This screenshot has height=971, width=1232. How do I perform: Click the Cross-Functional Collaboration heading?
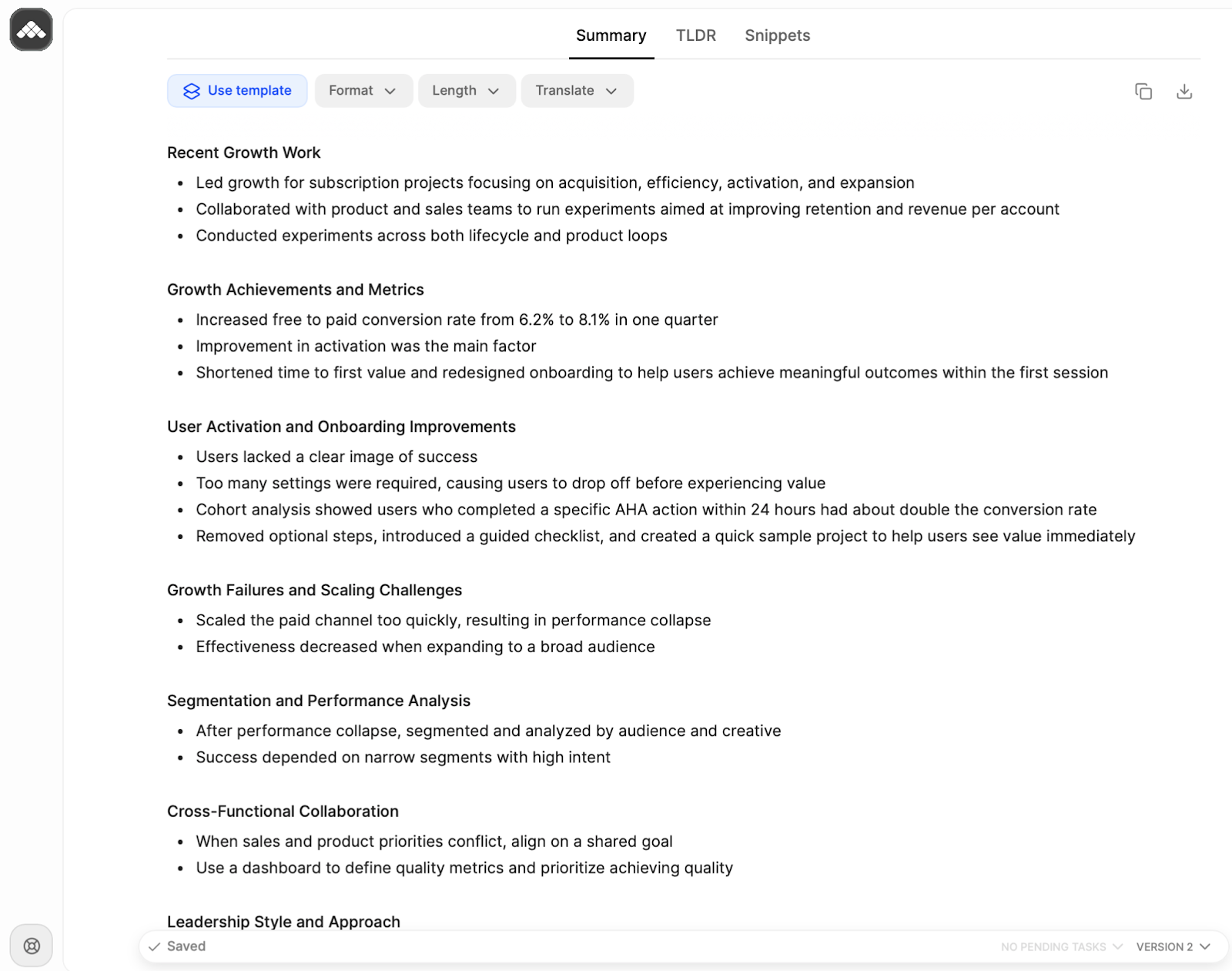point(283,811)
